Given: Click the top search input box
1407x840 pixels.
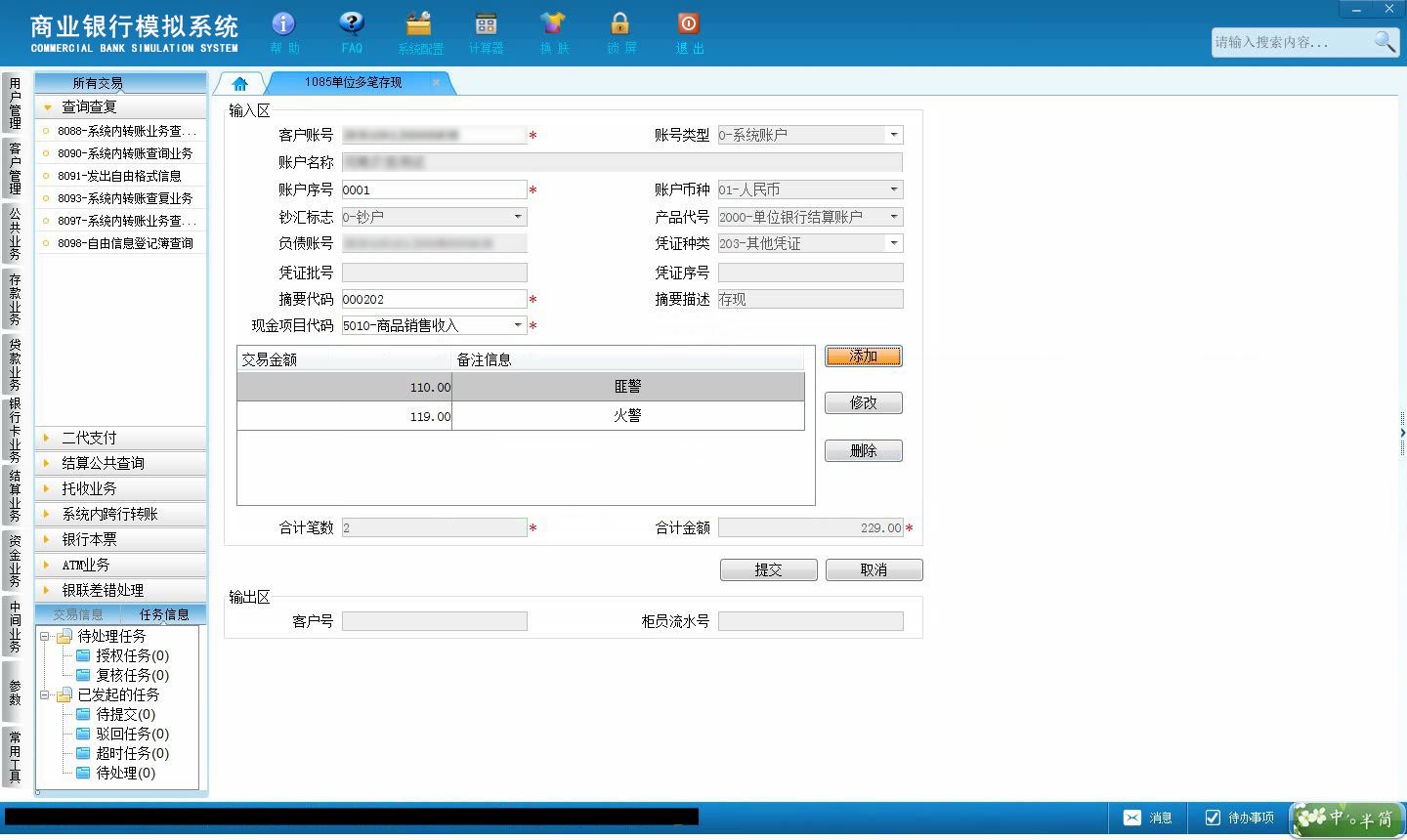Looking at the screenshot, I should point(1291,42).
